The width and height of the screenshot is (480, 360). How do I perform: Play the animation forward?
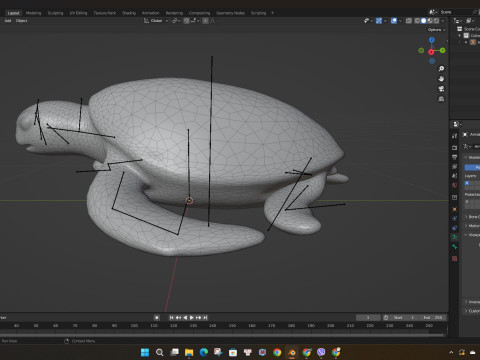pyautogui.click(x=192, y=317)
